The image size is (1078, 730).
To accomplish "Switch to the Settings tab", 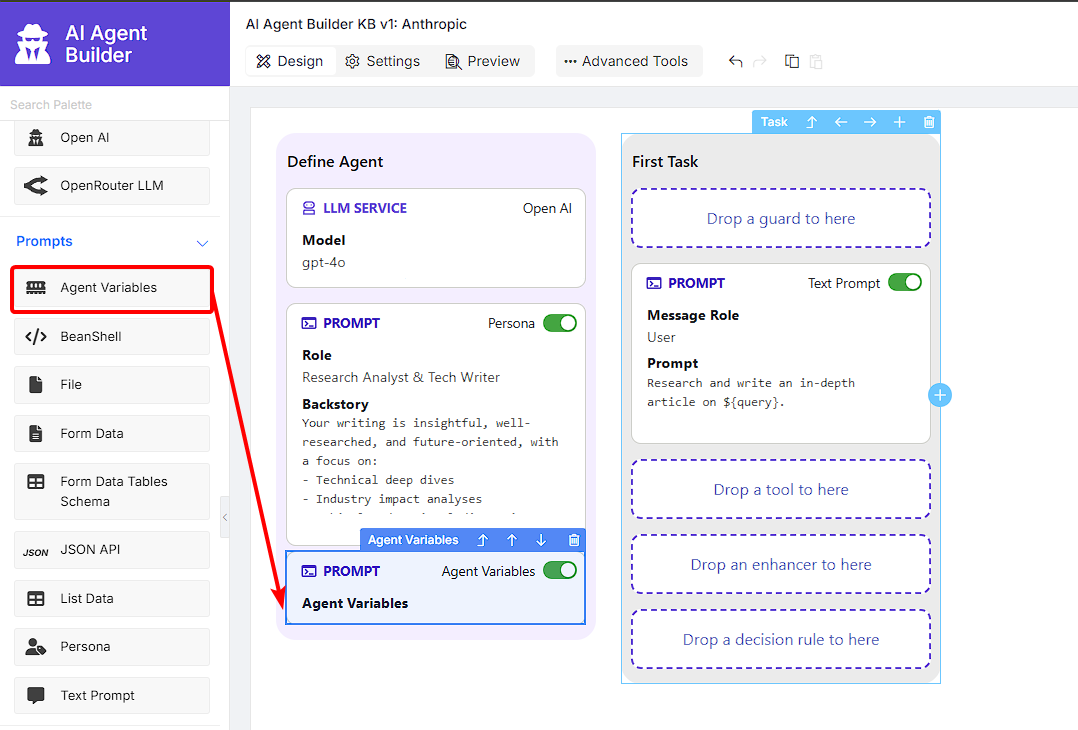I will point(383,61).
